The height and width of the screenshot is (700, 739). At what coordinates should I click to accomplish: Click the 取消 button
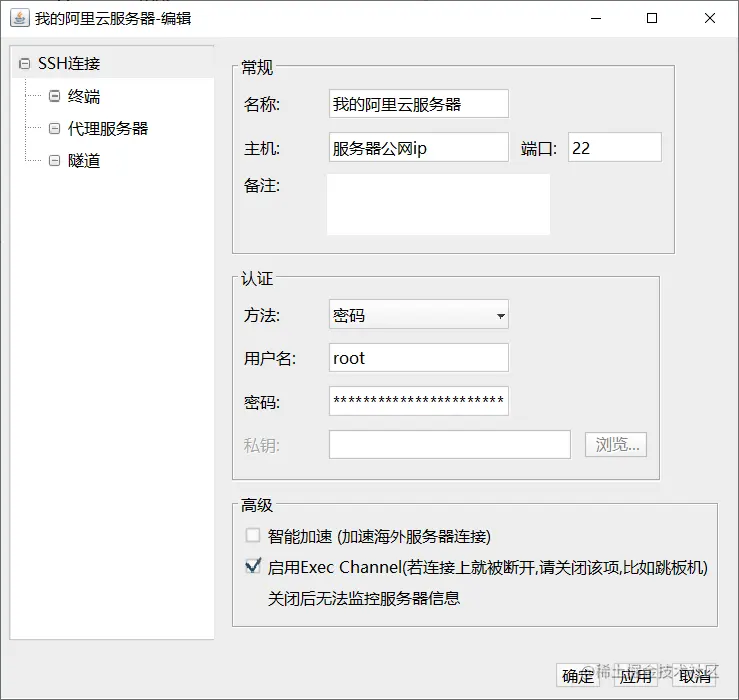pos(694,675)
